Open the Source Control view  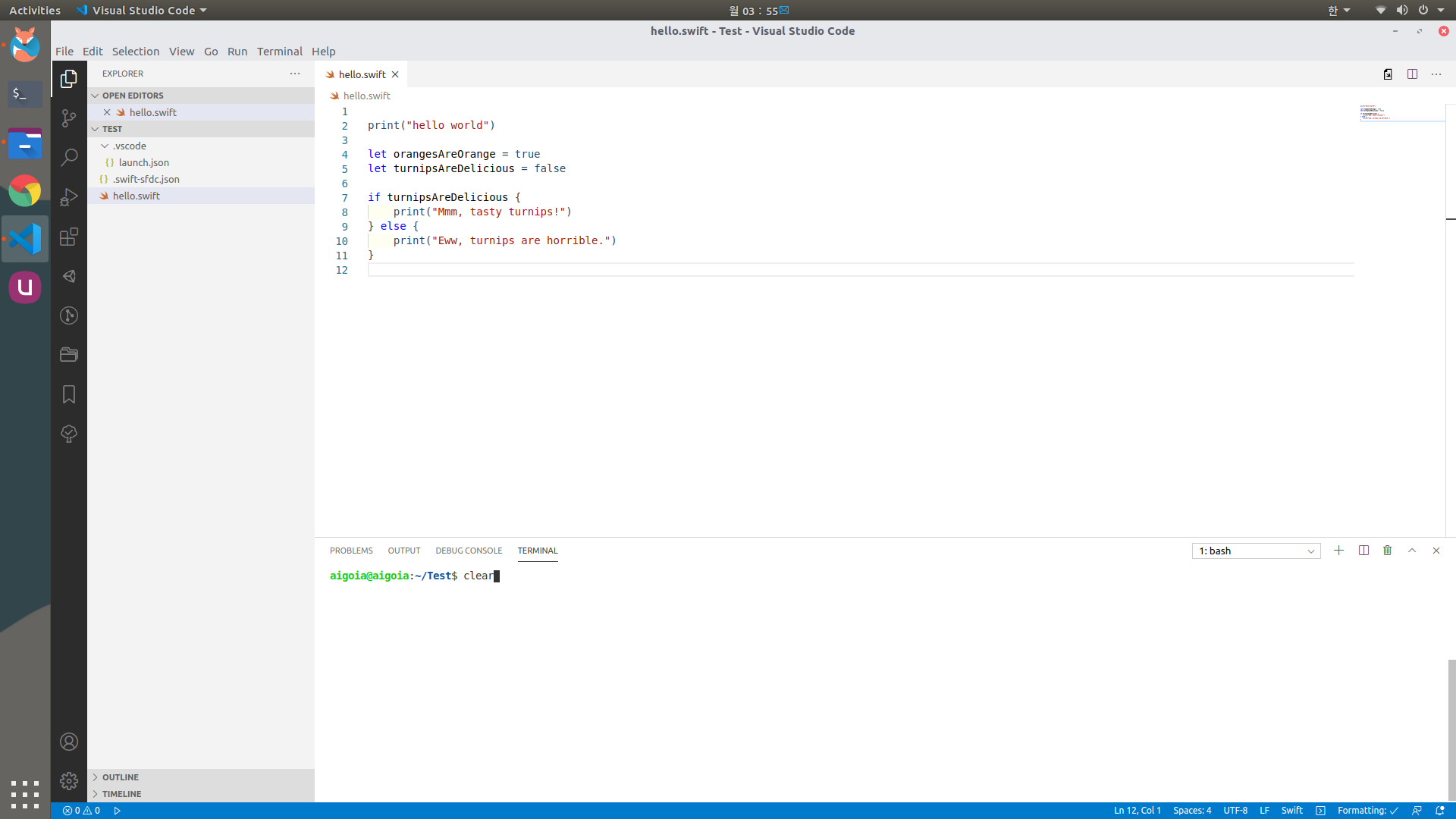tap(69, 118)
